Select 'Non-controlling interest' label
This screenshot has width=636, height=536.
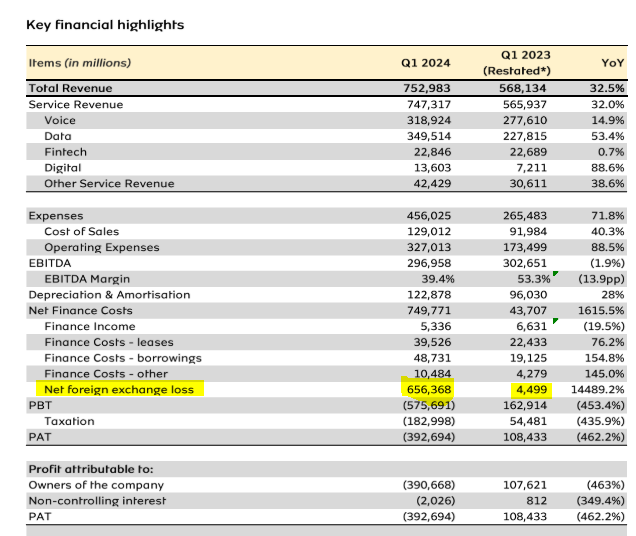97,501
